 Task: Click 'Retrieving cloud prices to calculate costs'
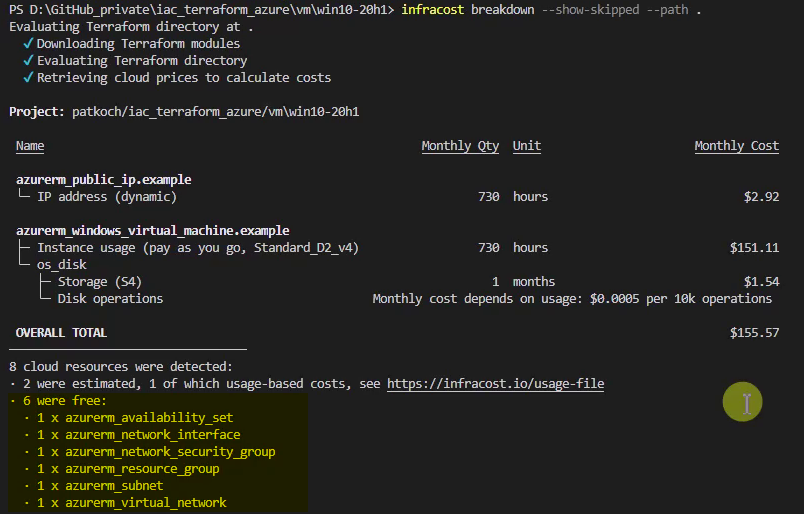pos(184,77)
